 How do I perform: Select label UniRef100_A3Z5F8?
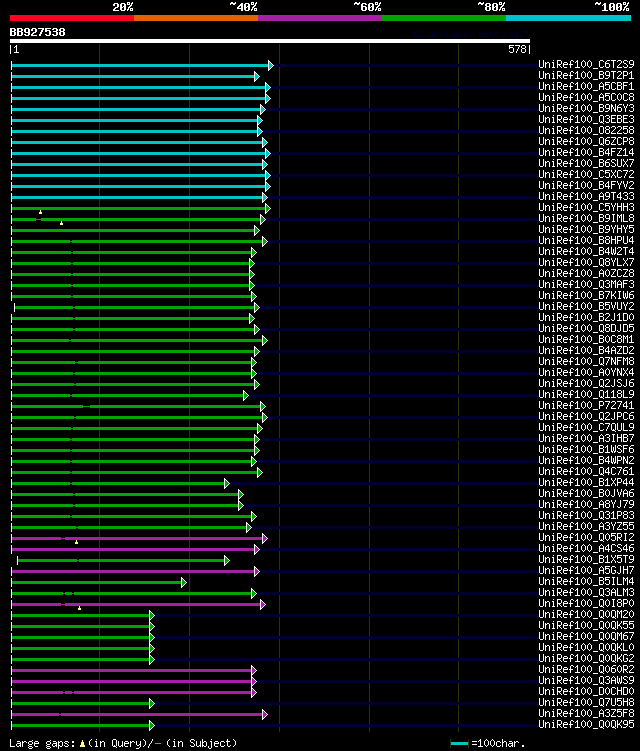[586, 714]
